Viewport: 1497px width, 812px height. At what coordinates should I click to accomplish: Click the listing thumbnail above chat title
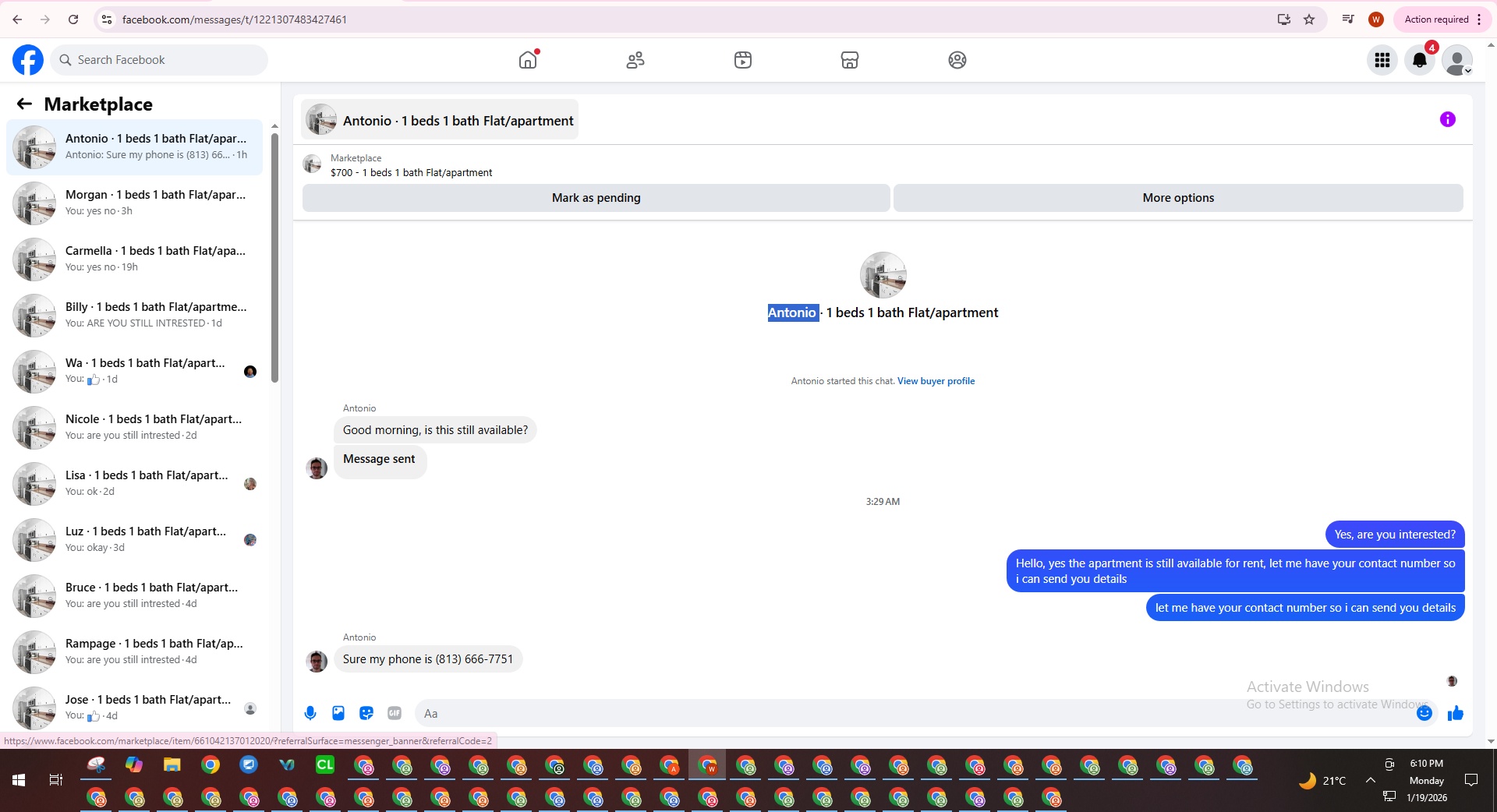coord(883,275)
